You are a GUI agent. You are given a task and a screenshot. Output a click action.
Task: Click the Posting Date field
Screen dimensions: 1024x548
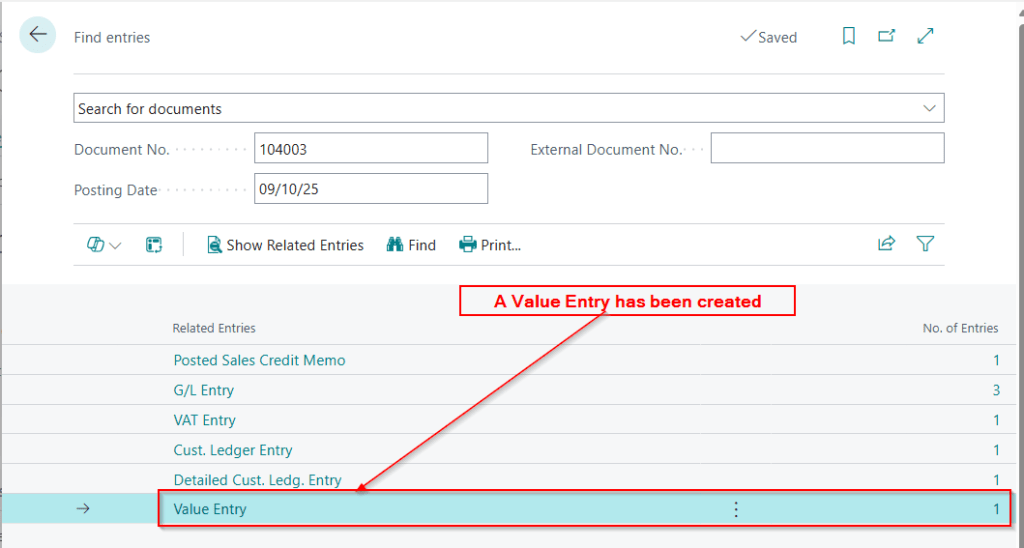click(x=370, y=189)
